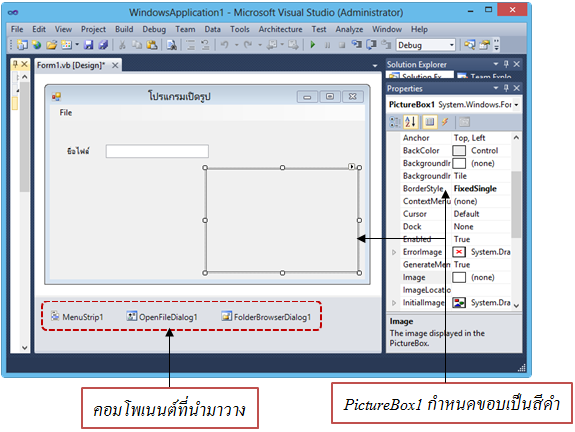Open the Project menu
Screen dimensions: 575x432
(93, 29)
